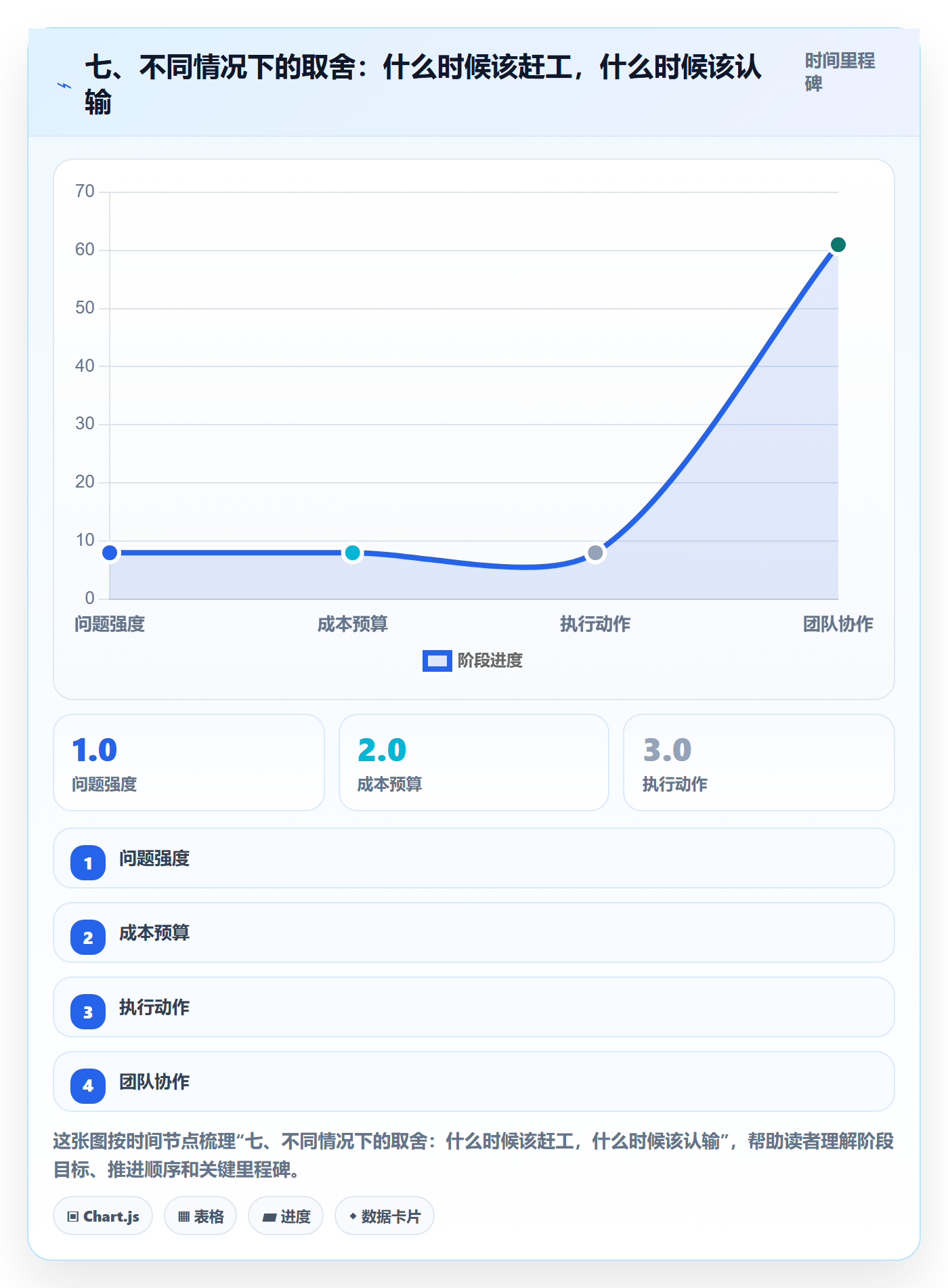Viewport: 948px width, 1288px height.
Task: Click the description paragraph starting with 这张图按时间节点
Action: click(473, 1155)
